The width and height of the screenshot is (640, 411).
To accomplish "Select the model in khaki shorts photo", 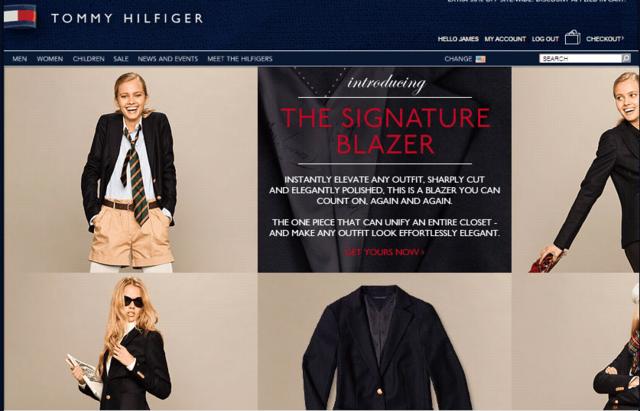I will (x=131, y=170).
